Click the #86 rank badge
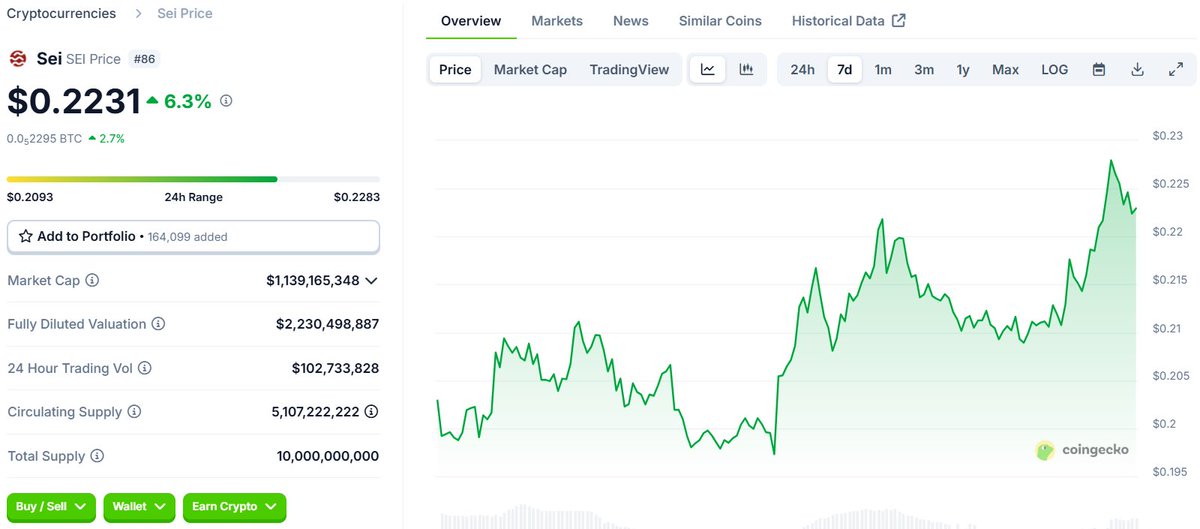 tap(145, 59)
